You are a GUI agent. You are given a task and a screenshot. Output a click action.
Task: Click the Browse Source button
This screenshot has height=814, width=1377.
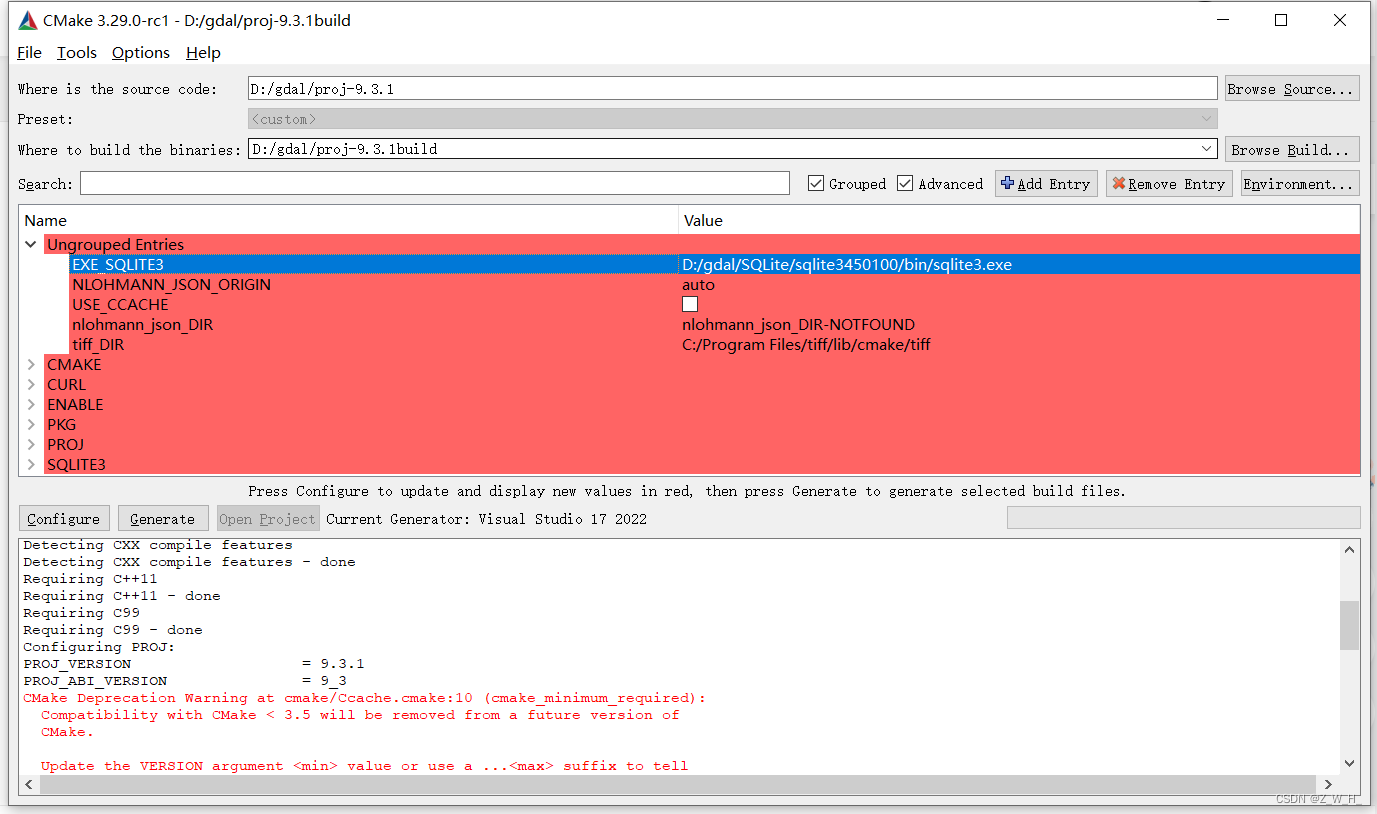(x=1292, y=89)
